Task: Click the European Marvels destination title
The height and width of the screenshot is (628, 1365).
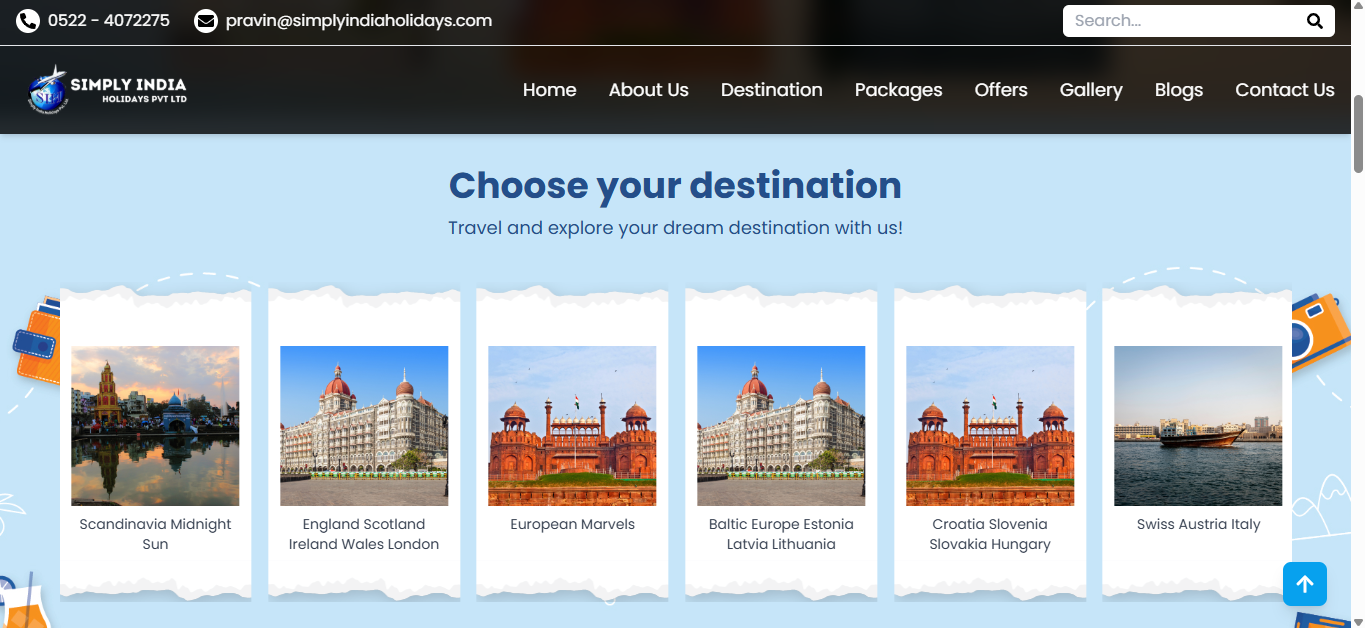Action: (572, 524)
